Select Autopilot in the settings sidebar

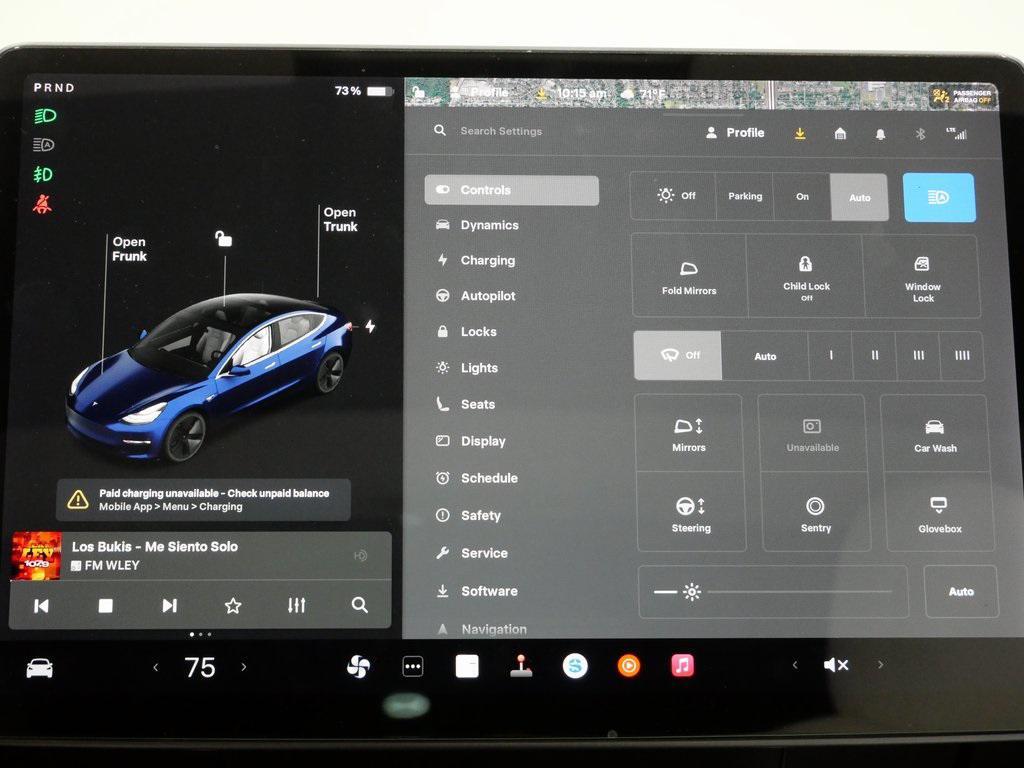pyautogui.click(x=487, y=296)
